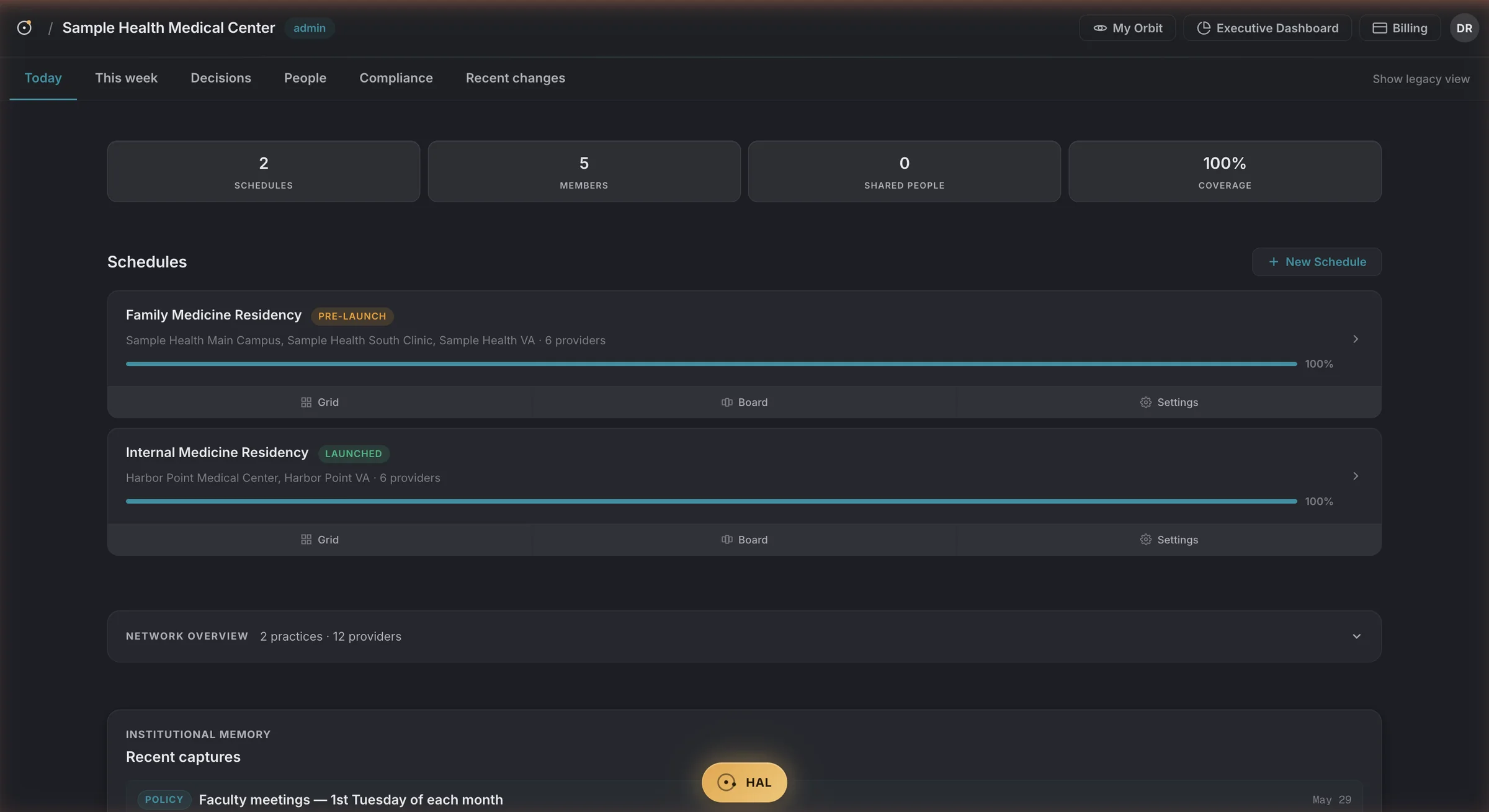Click Family Medicine Residency coverage progress bar

pos(711,364)
